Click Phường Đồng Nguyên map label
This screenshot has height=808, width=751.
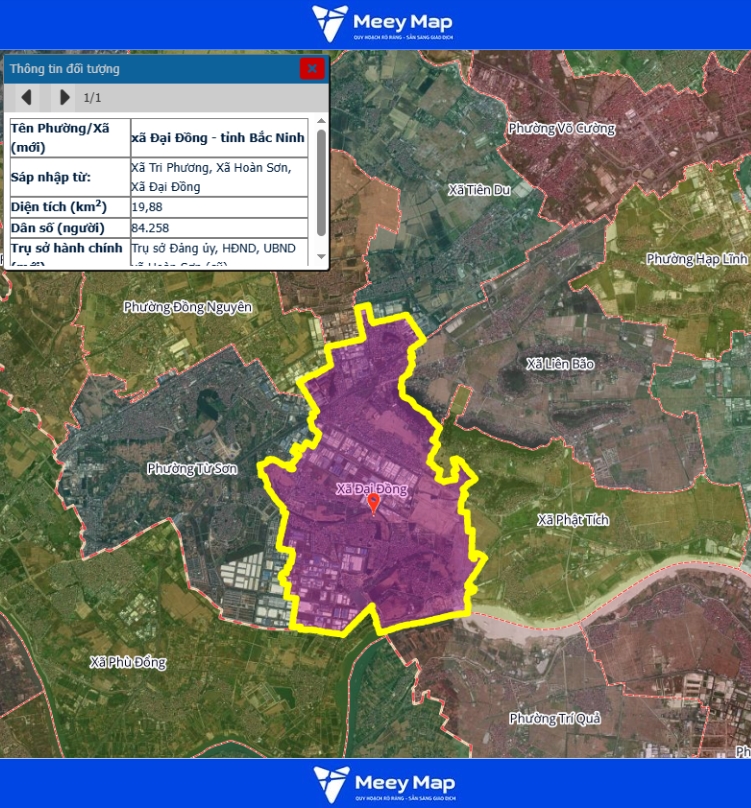[187, 307]
